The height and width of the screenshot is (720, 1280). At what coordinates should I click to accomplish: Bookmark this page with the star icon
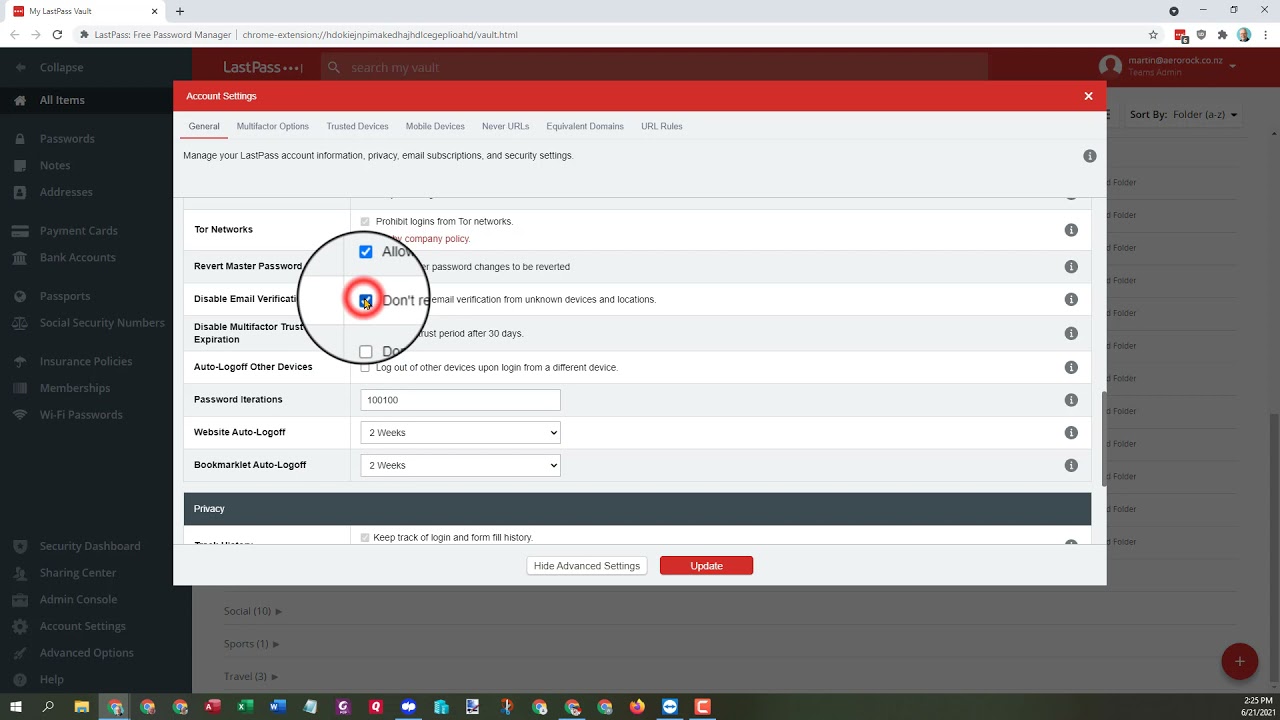click(1153, 34)
